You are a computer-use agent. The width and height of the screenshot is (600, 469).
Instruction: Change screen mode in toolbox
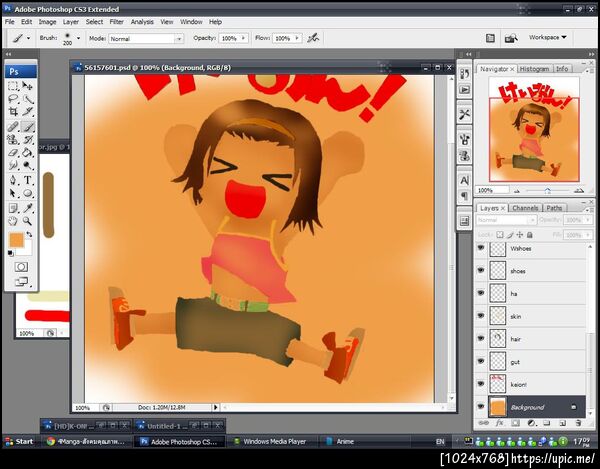[x=21, y=282]
